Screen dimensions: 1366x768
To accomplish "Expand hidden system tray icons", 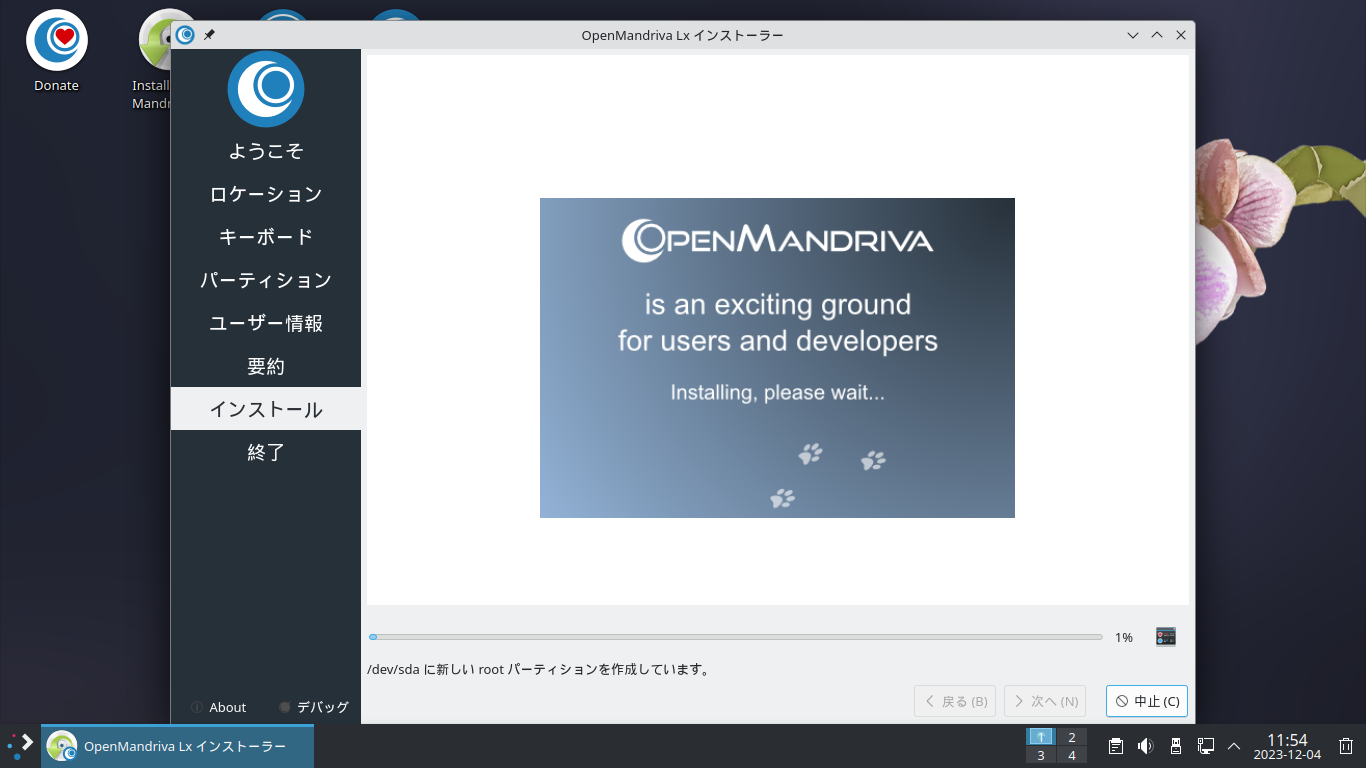I will [1234, 746].
